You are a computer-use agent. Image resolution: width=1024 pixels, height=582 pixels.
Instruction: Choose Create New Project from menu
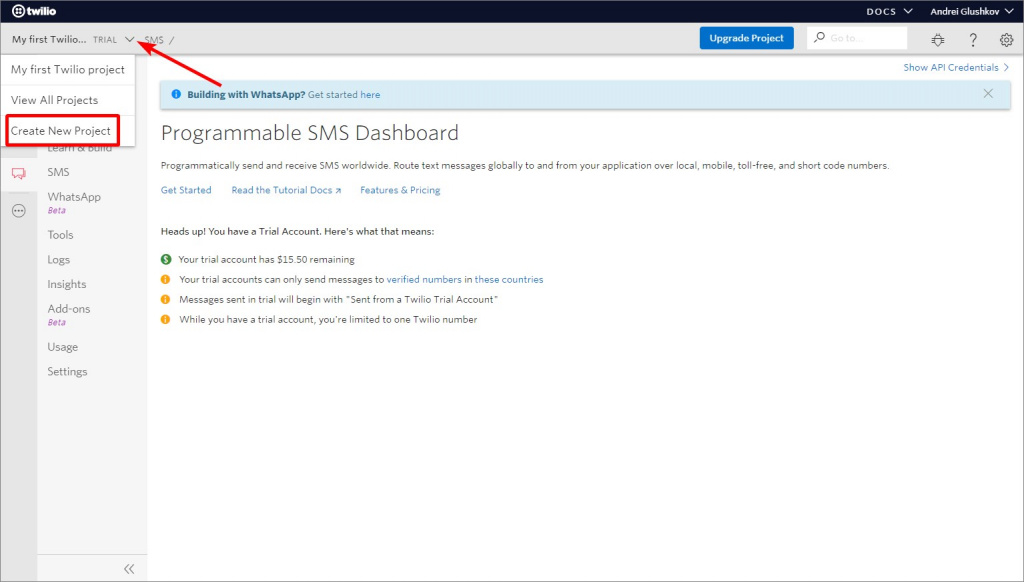point(61,131)
